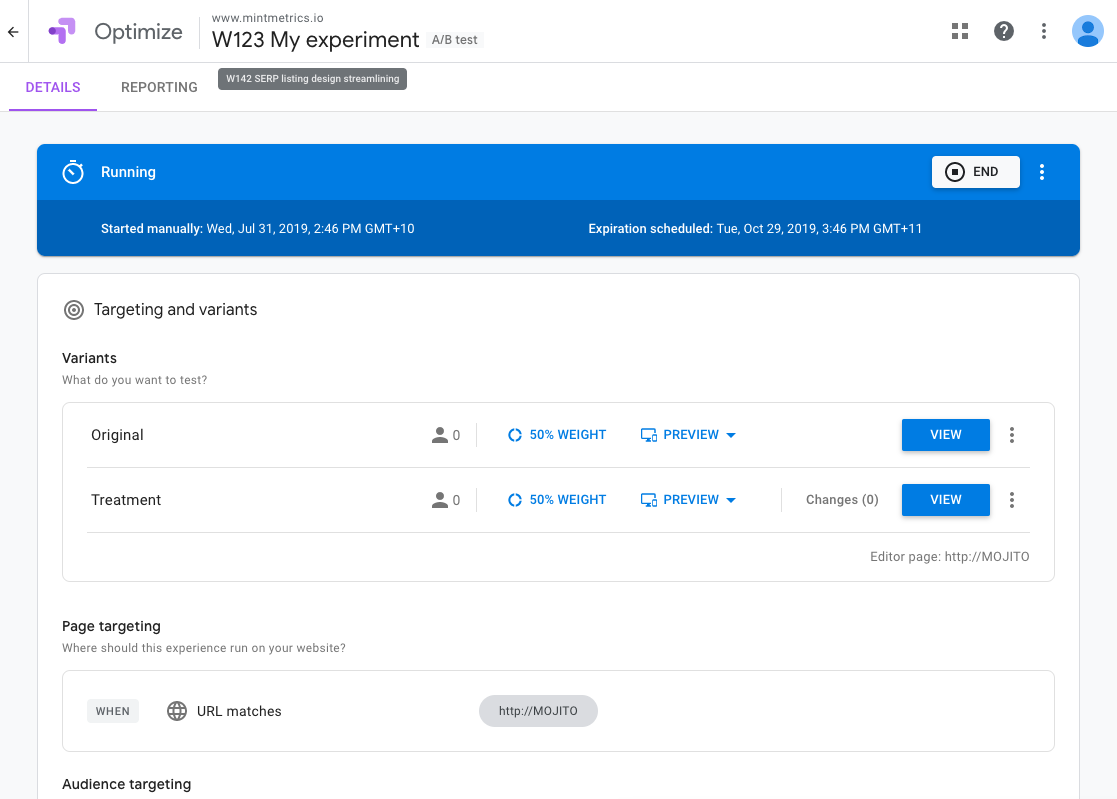Click the timer icon beside Running
Viewport: 1117px width, 799px height.
tap(72, 171)
